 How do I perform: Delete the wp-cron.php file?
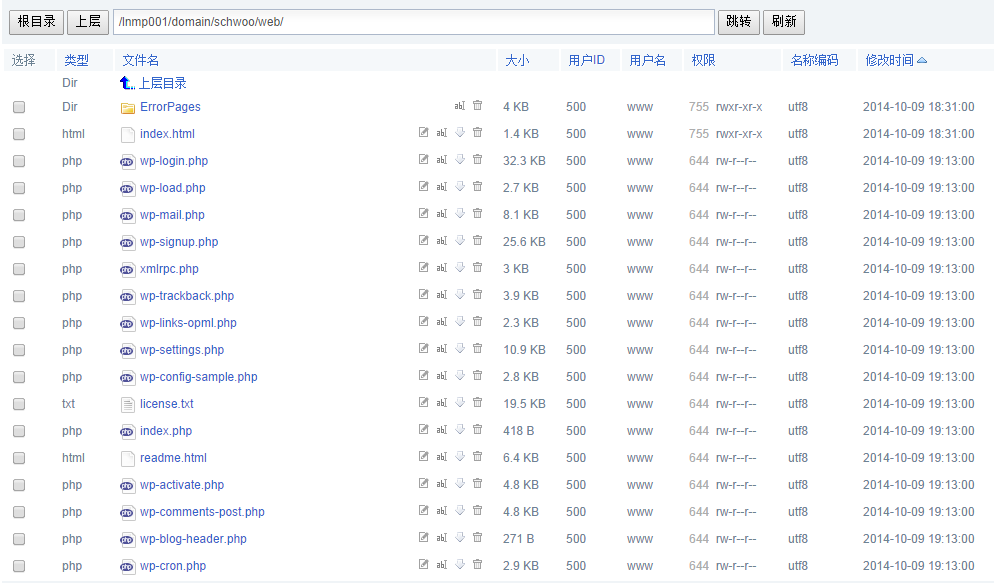tap(477, 564)
